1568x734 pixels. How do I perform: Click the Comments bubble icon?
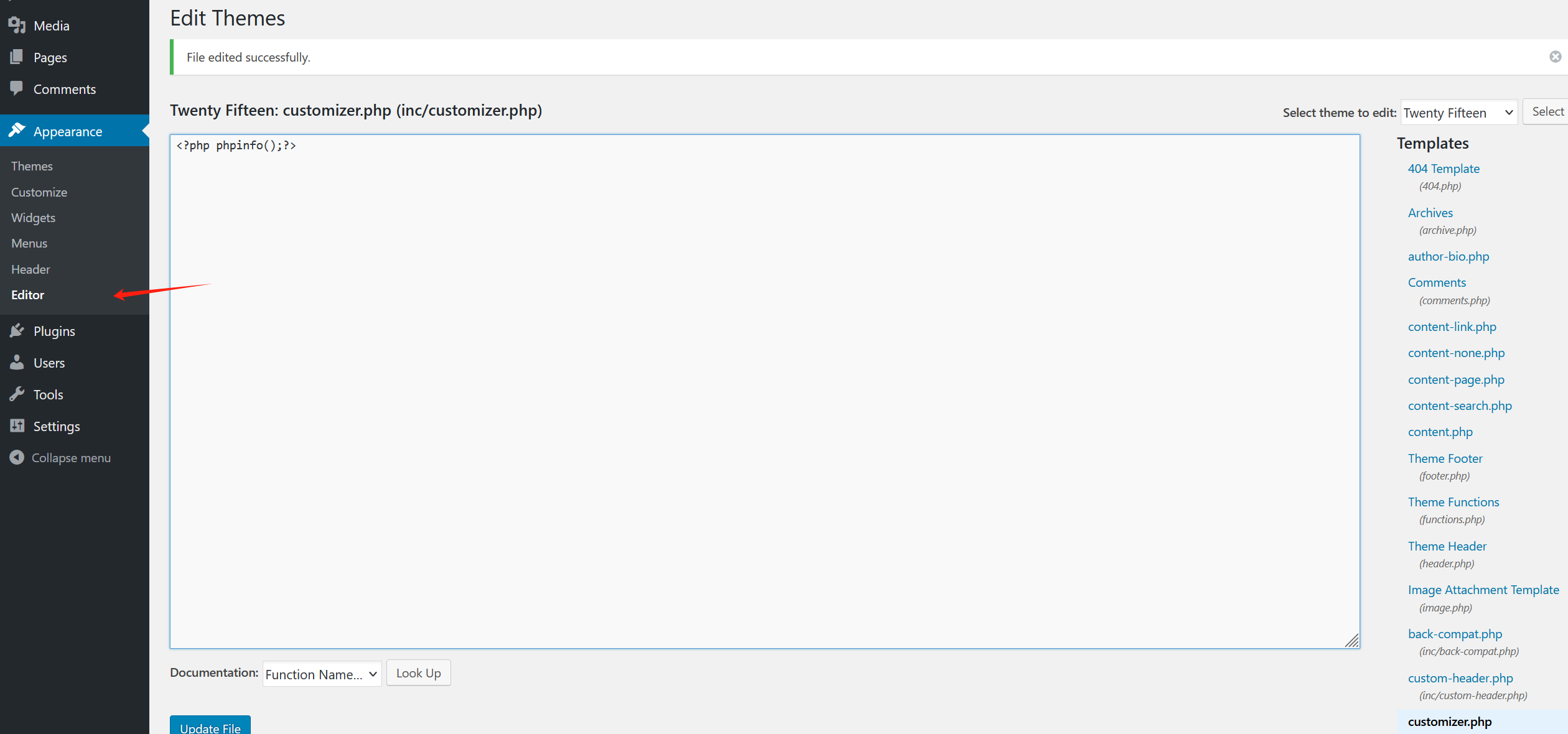[17, 88]
